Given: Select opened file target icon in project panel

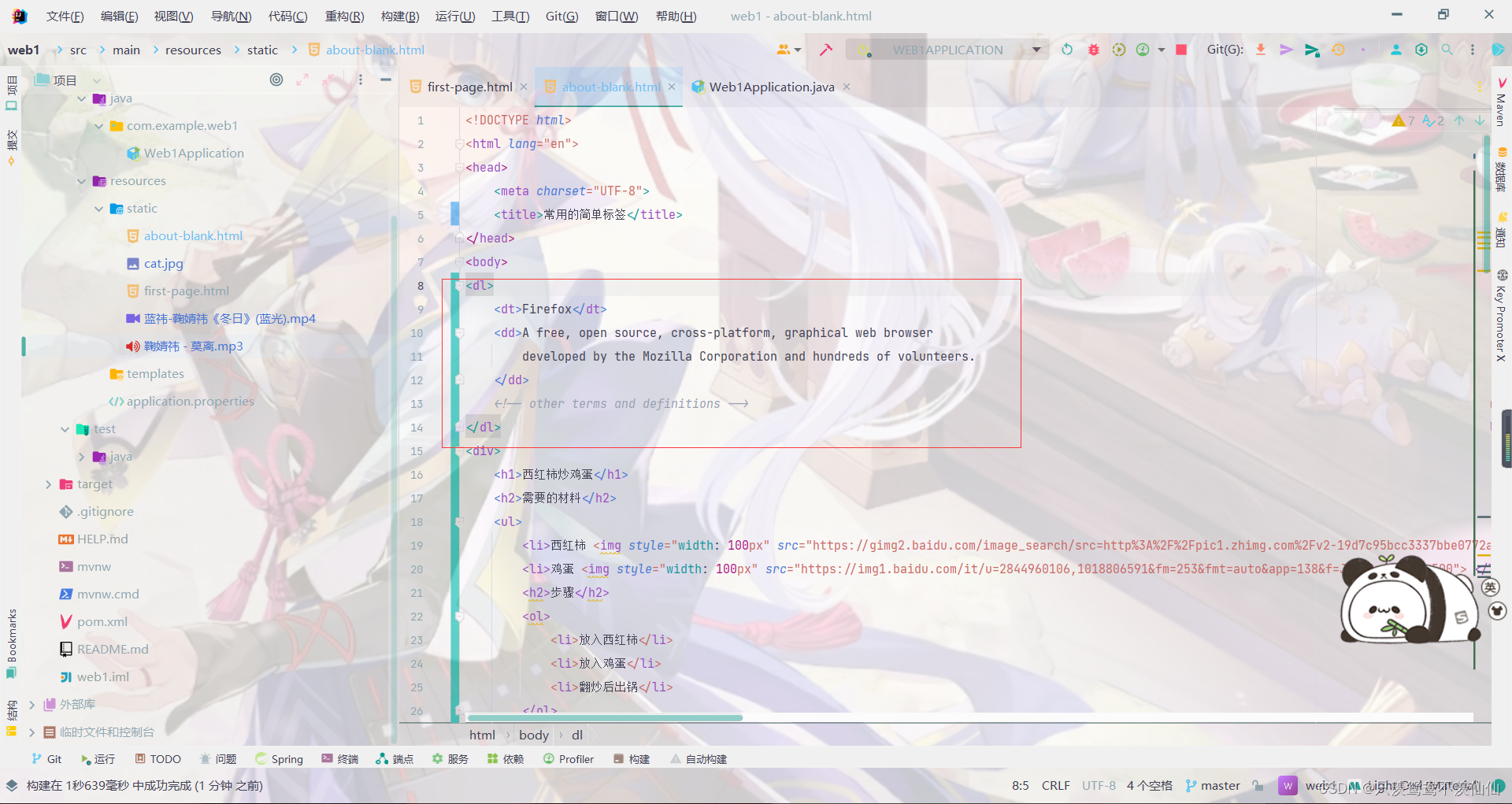Looking at the screenshot, I should pos(276,80).
